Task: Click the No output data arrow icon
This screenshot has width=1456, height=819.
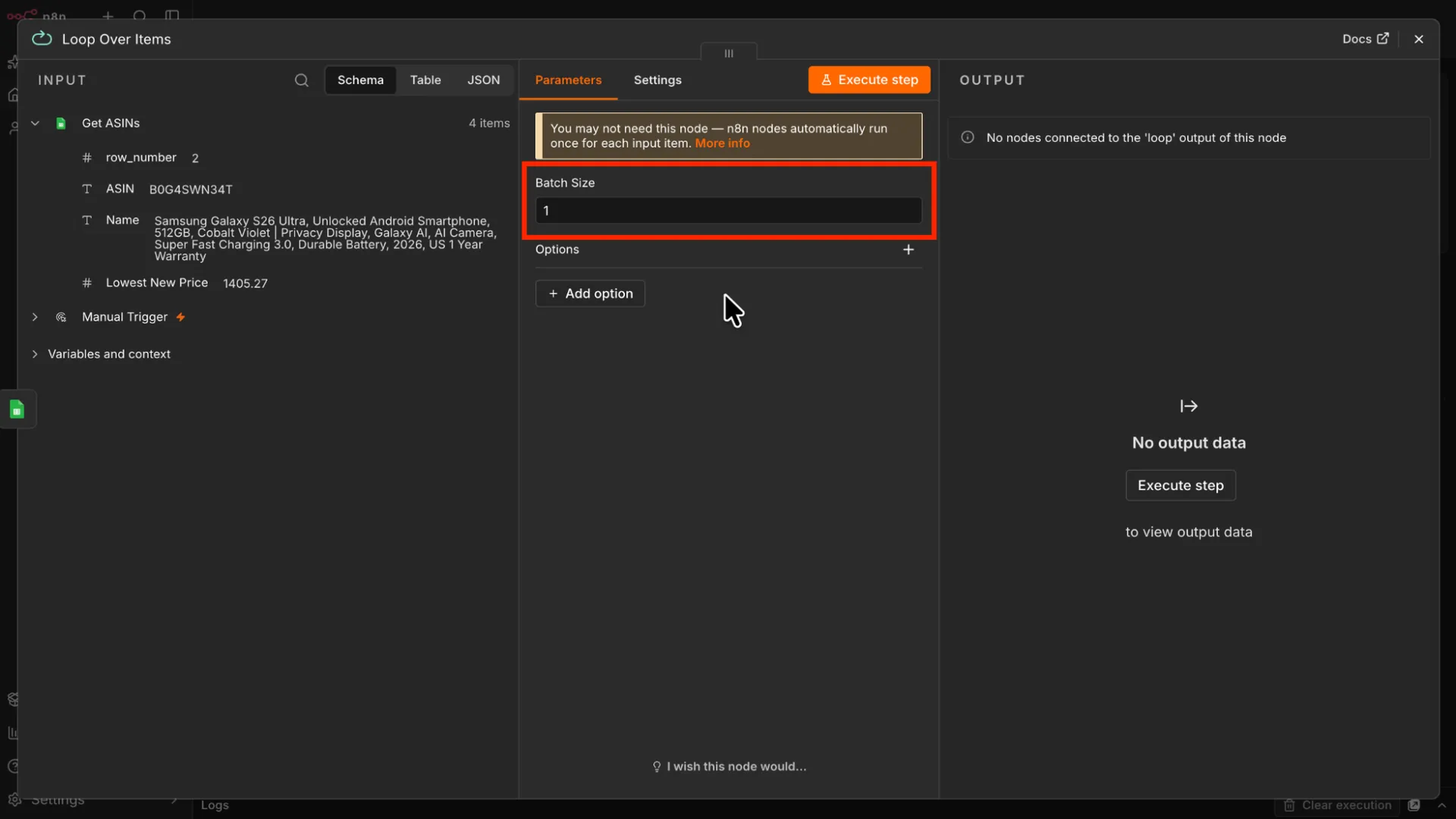Action: click(1188, 406)
